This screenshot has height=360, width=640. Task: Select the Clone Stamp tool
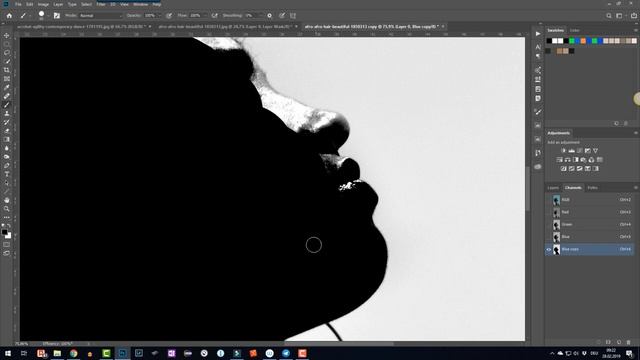(x=7, y=113)
